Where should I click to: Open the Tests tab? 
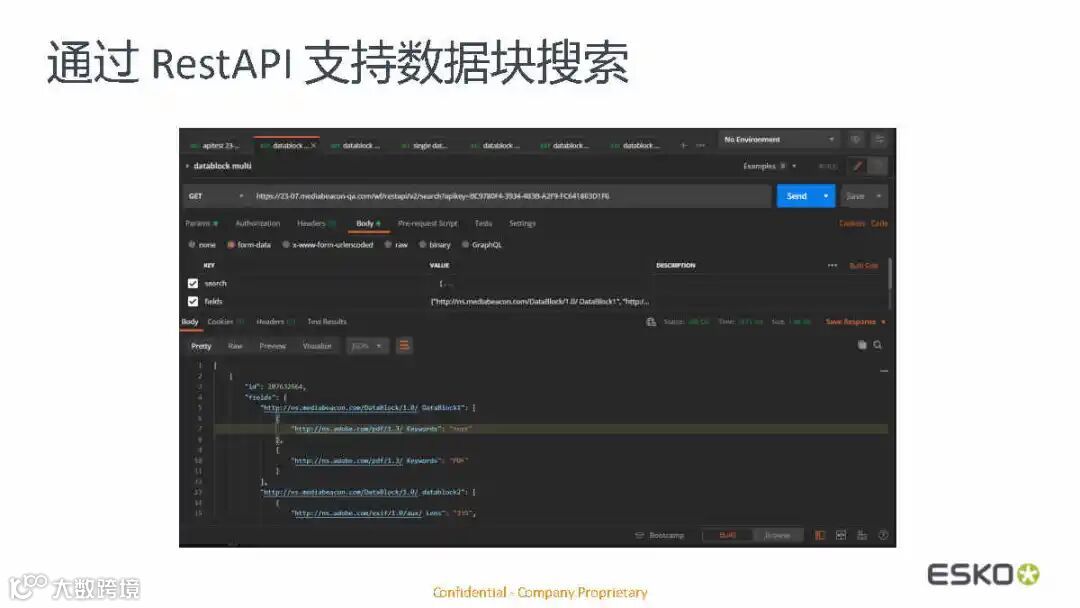(x=484, y=224)
